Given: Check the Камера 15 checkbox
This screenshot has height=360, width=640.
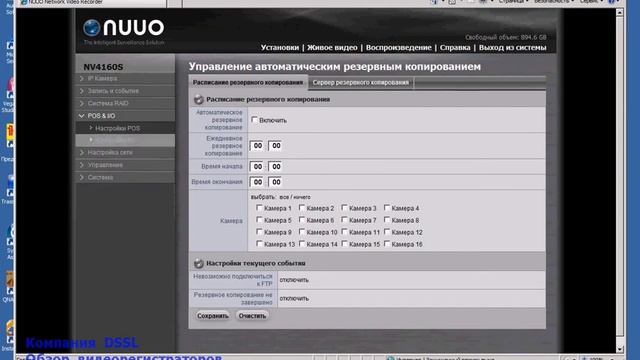Looking at the screenshot, I should point(344,244).
